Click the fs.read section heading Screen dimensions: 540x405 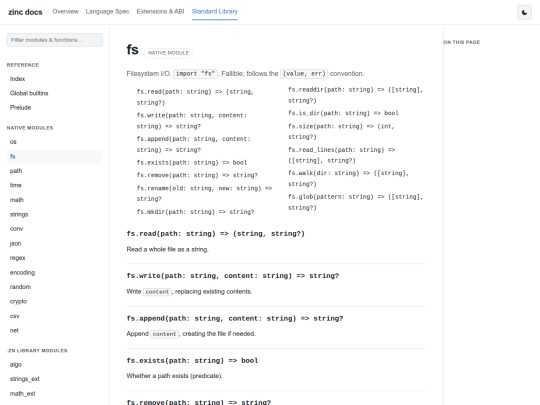point(216,233)
